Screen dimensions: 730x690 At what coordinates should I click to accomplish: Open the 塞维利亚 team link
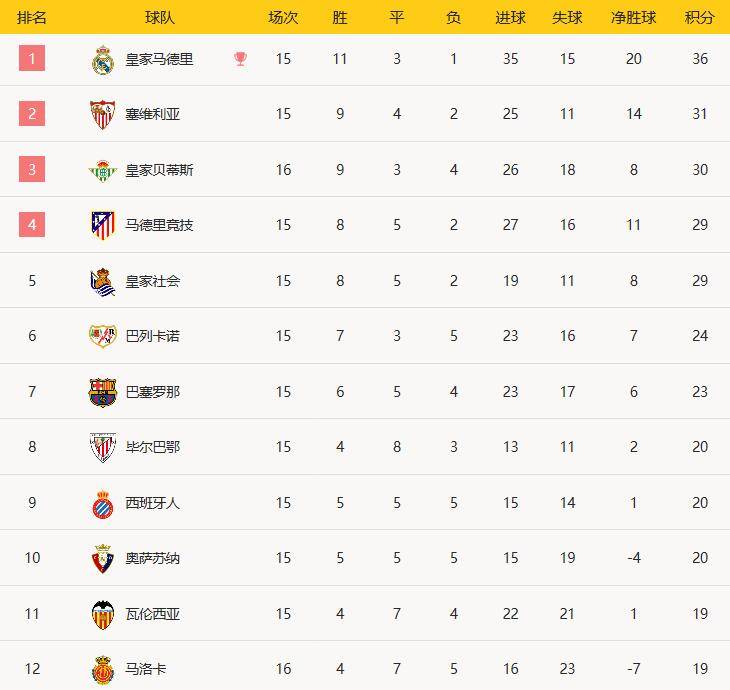click(x=153, y=114)
